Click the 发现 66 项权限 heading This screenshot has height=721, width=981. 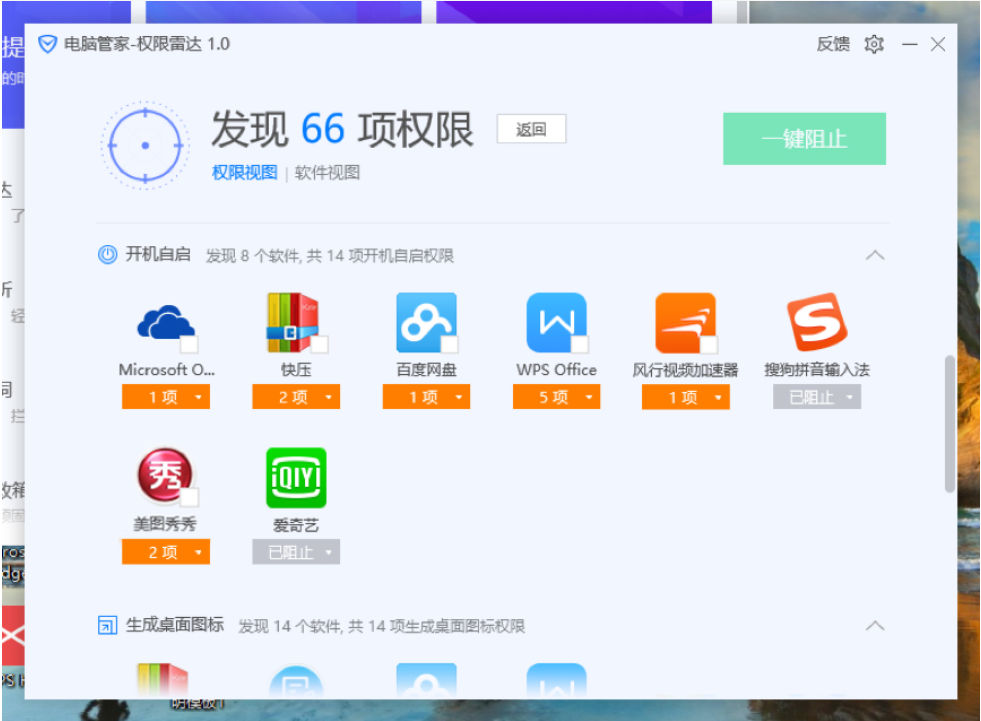pyautogui.click(x=342, y=130)
